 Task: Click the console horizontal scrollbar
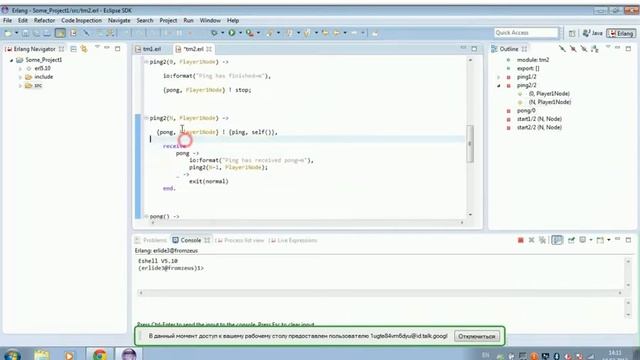point(380,293)
